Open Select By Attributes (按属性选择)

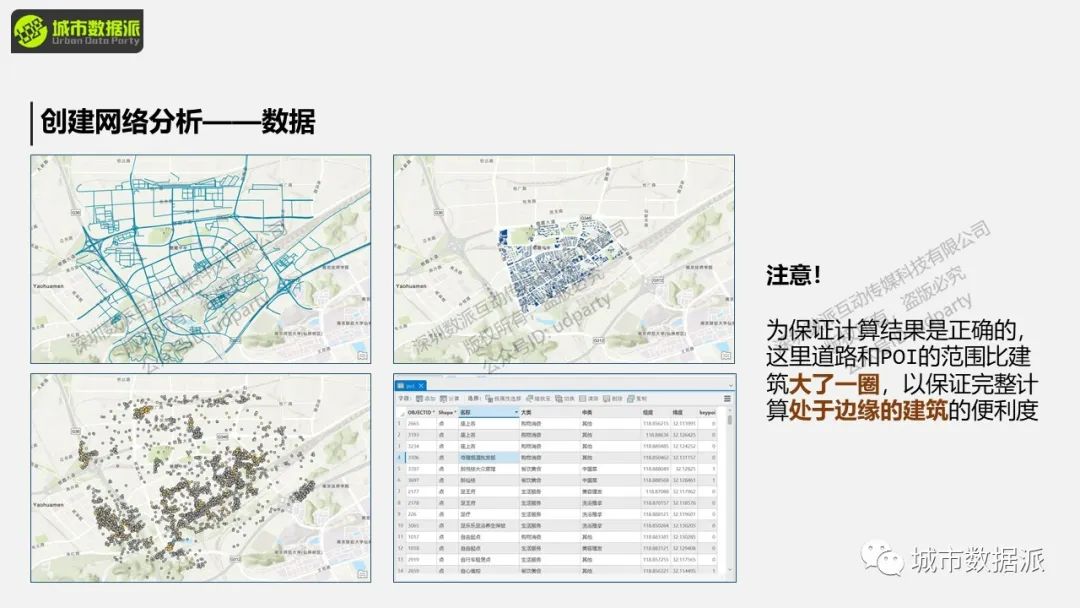click(x=503, y=399)
